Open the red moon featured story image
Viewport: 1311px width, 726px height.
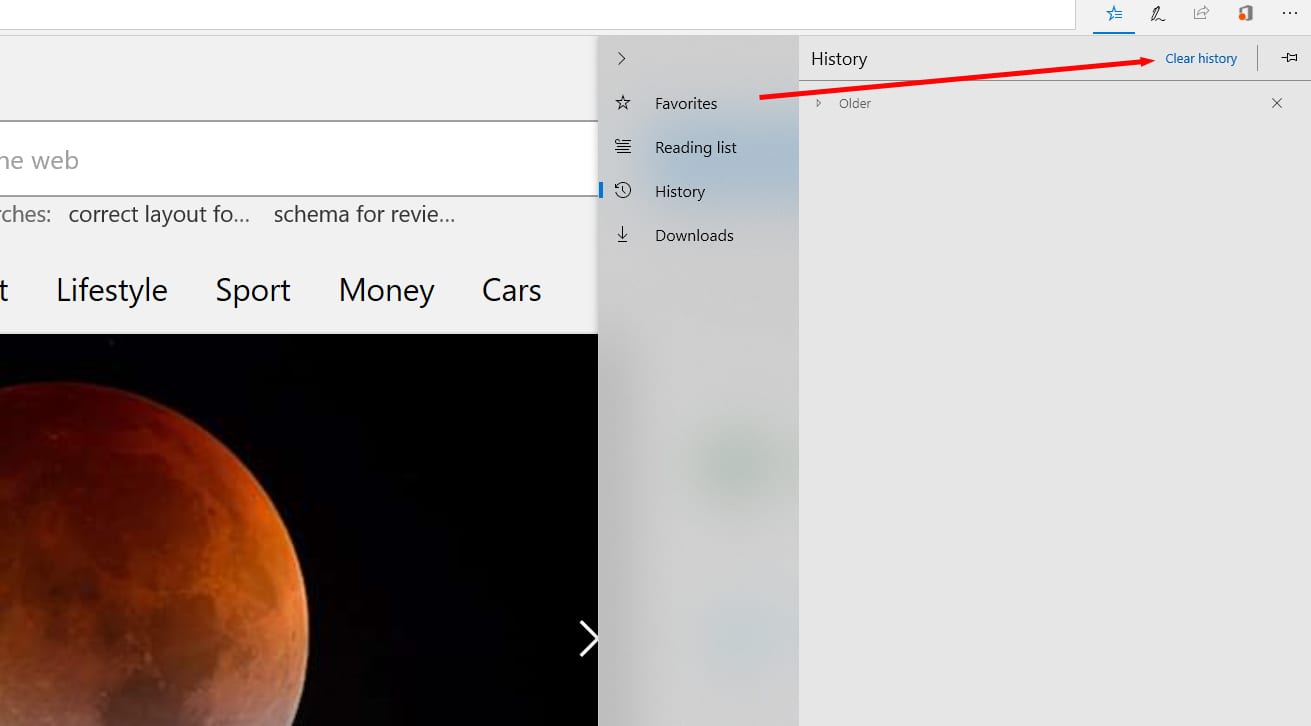click(299, 530)
